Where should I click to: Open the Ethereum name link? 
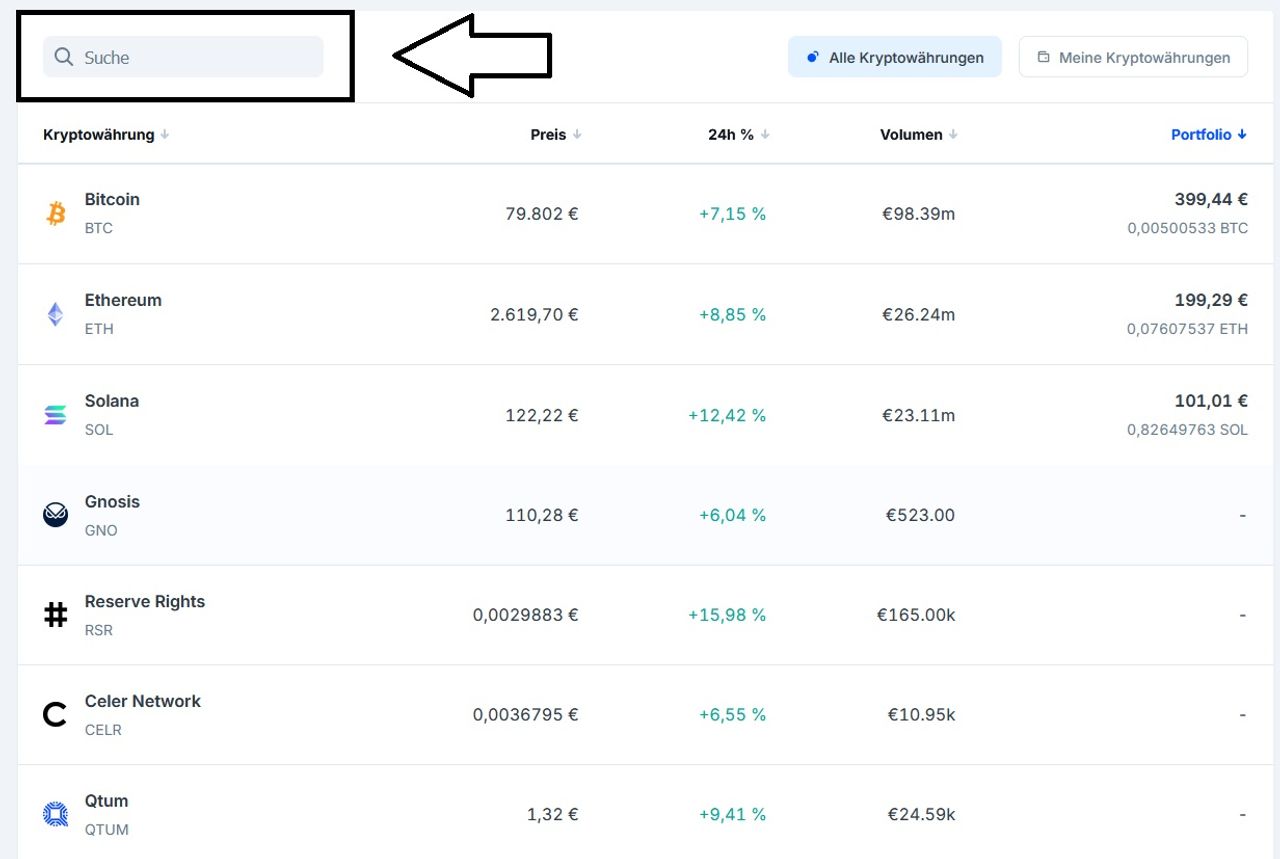[123, 300]
